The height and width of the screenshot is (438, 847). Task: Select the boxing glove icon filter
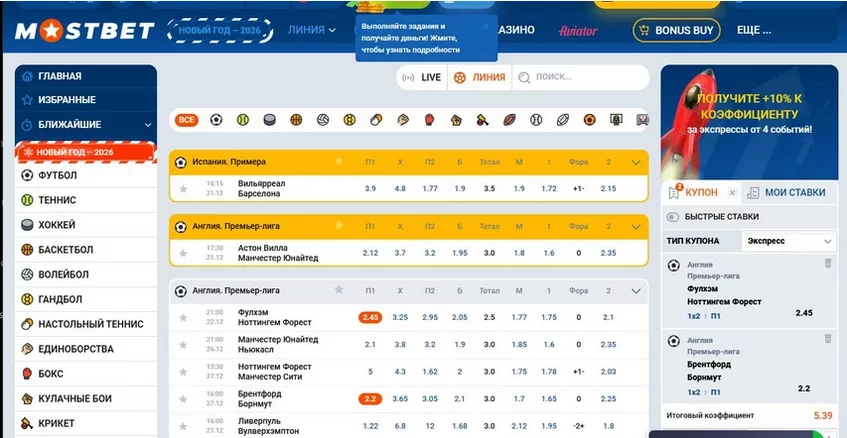[x=430, y=120]
